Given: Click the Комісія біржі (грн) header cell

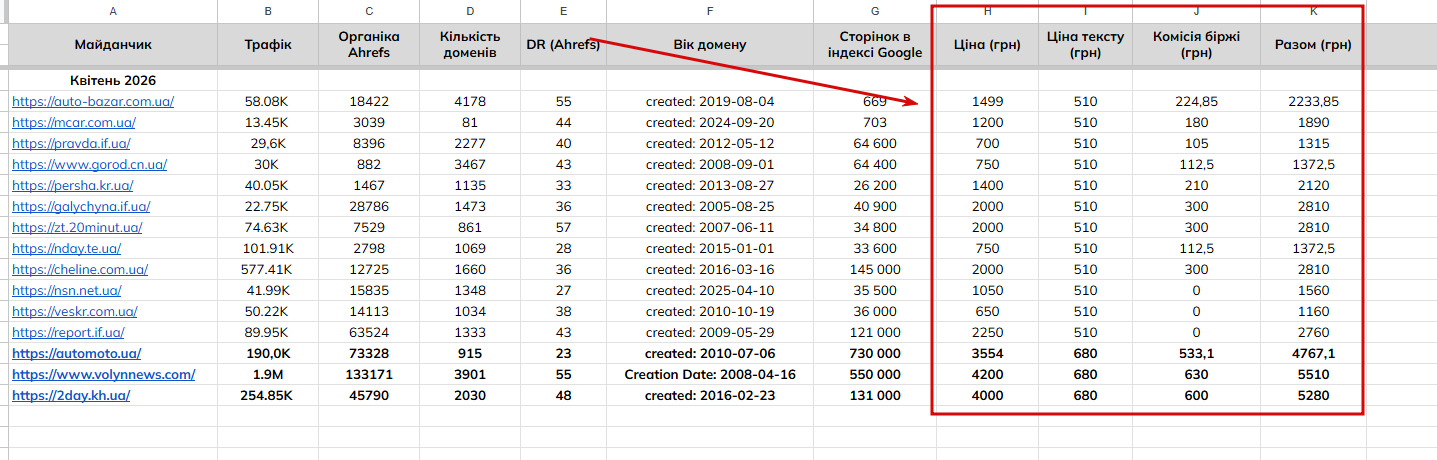Looking at the screenshot, I should (x=1196, y=45).
